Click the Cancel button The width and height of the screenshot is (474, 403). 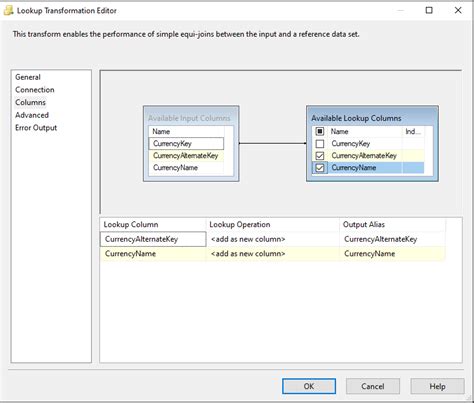[373, 386]
